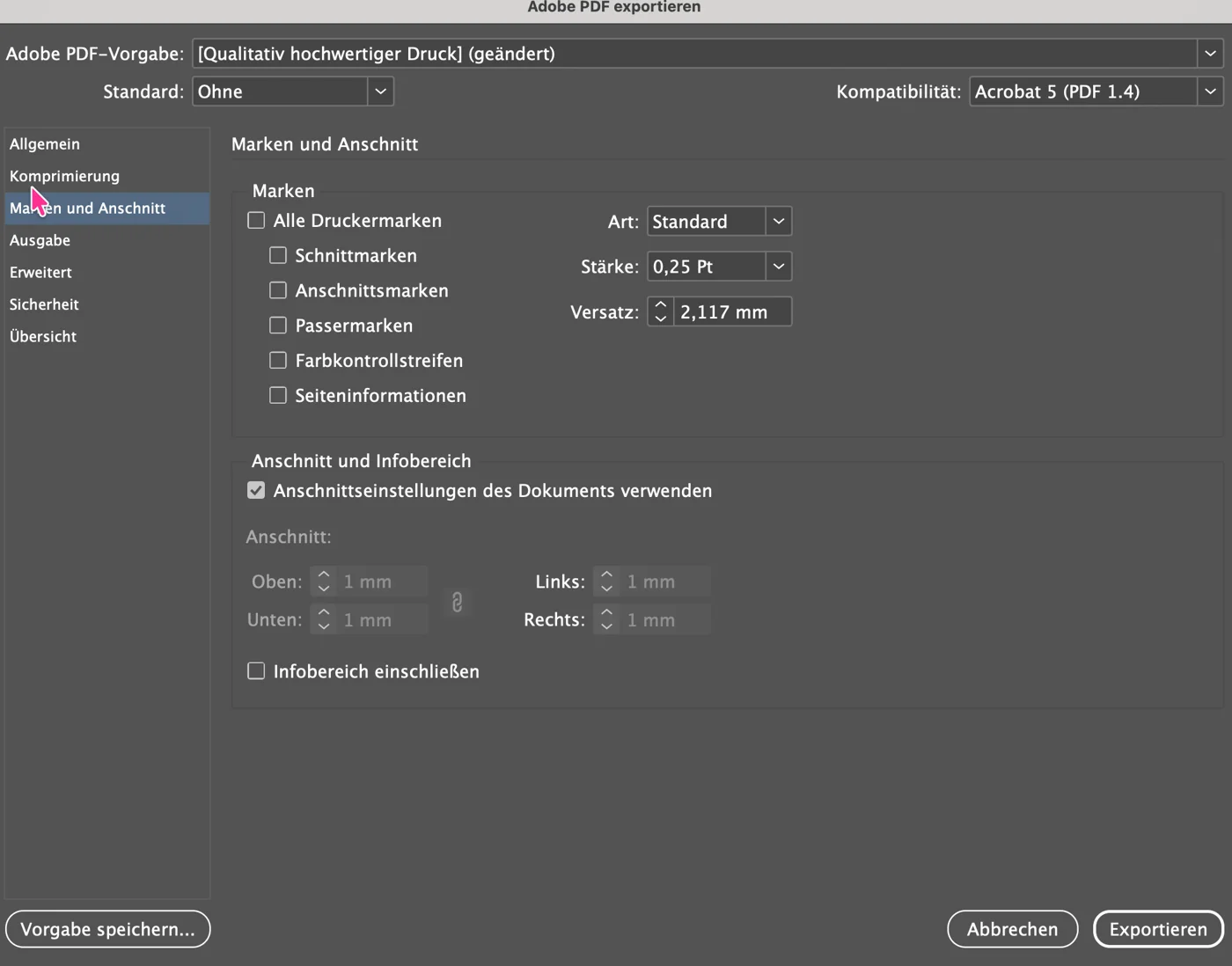Click the Oben stepper arrows

click(x=324, y=582)
